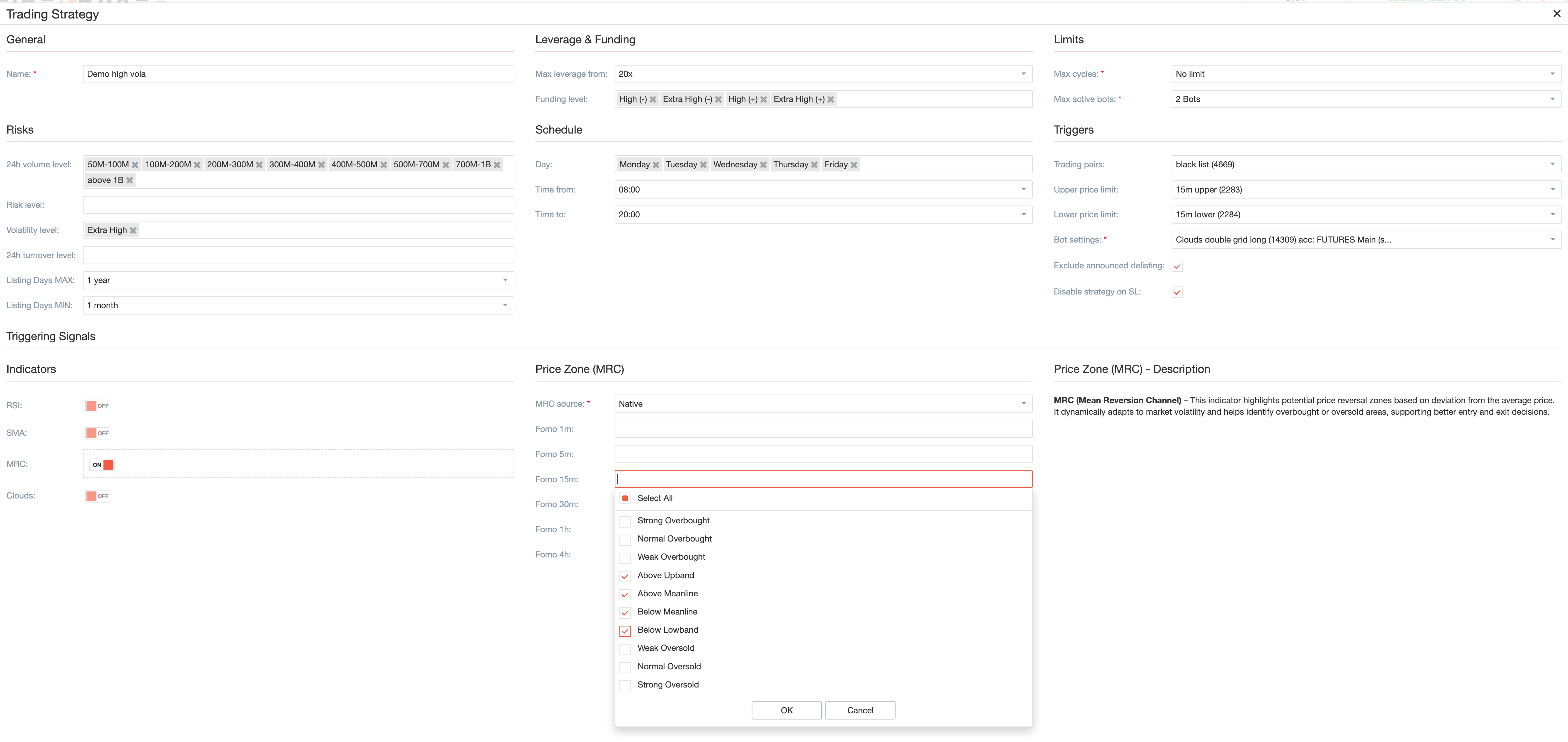The image size is (1568, 742).
Task: Turn off the MRC indicator switch
Action: (102, 465)
